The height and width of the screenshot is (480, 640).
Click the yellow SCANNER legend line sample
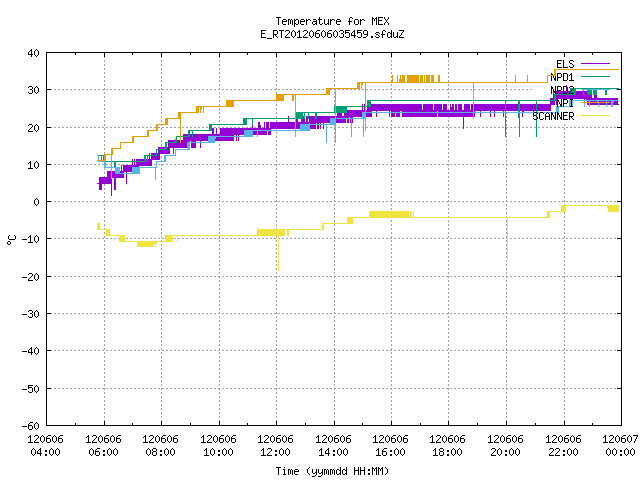click(595, 116)
